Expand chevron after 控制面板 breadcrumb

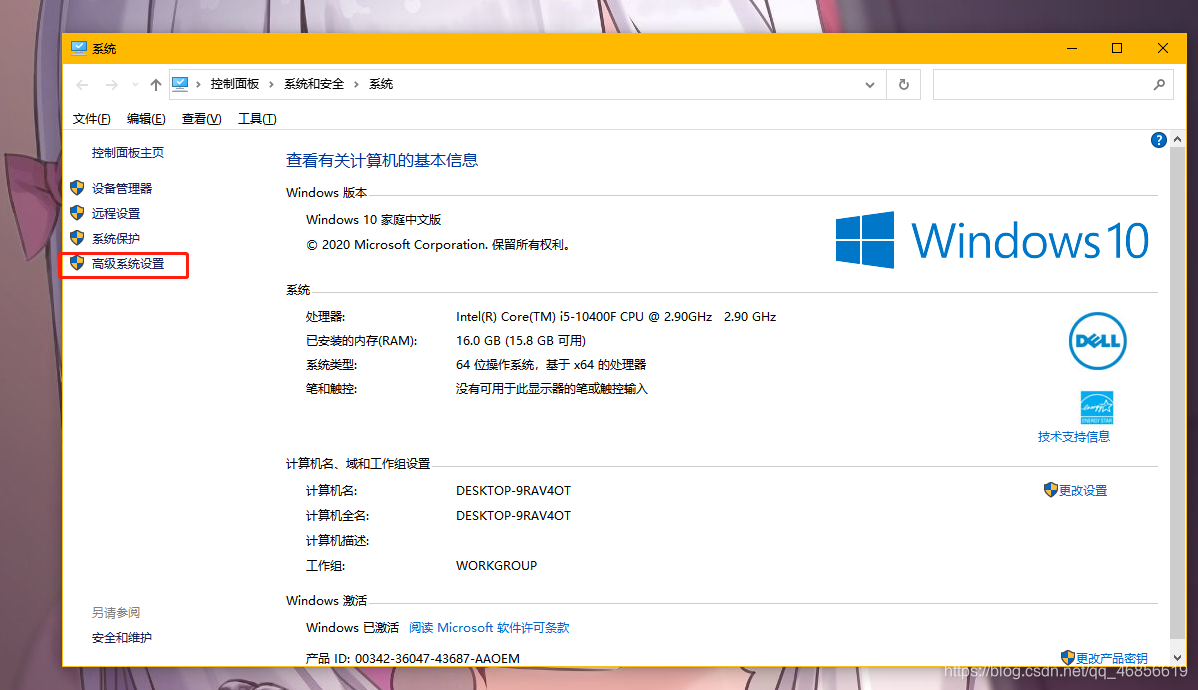tap(271, 84)
